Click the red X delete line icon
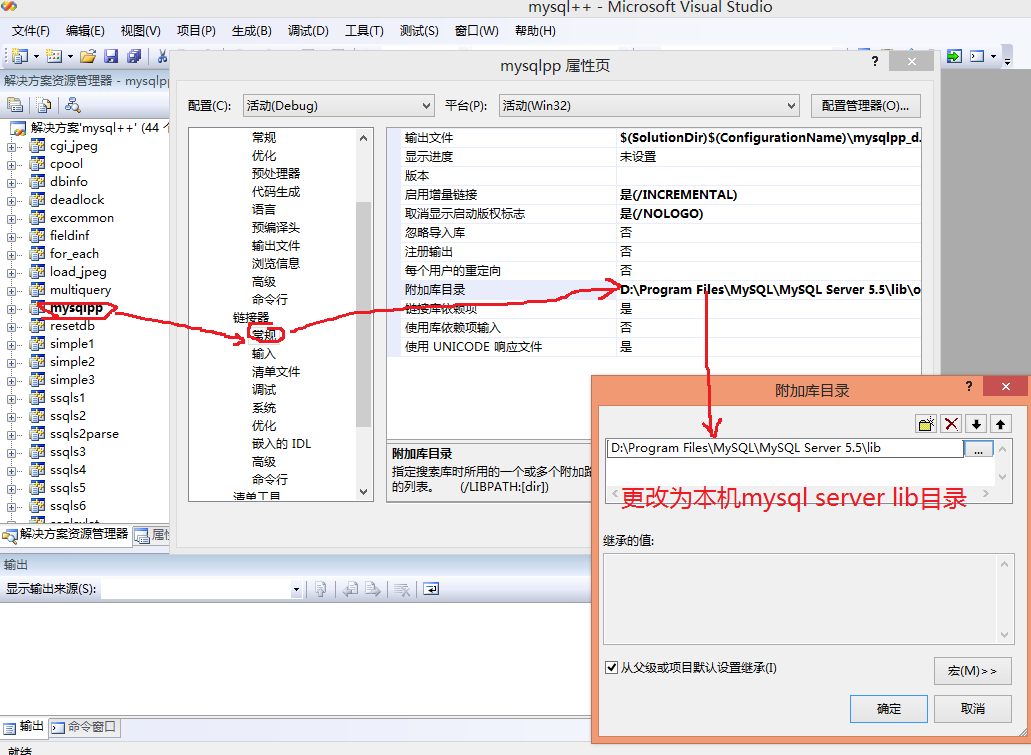The image size is (1031, 755). point(951,424)
